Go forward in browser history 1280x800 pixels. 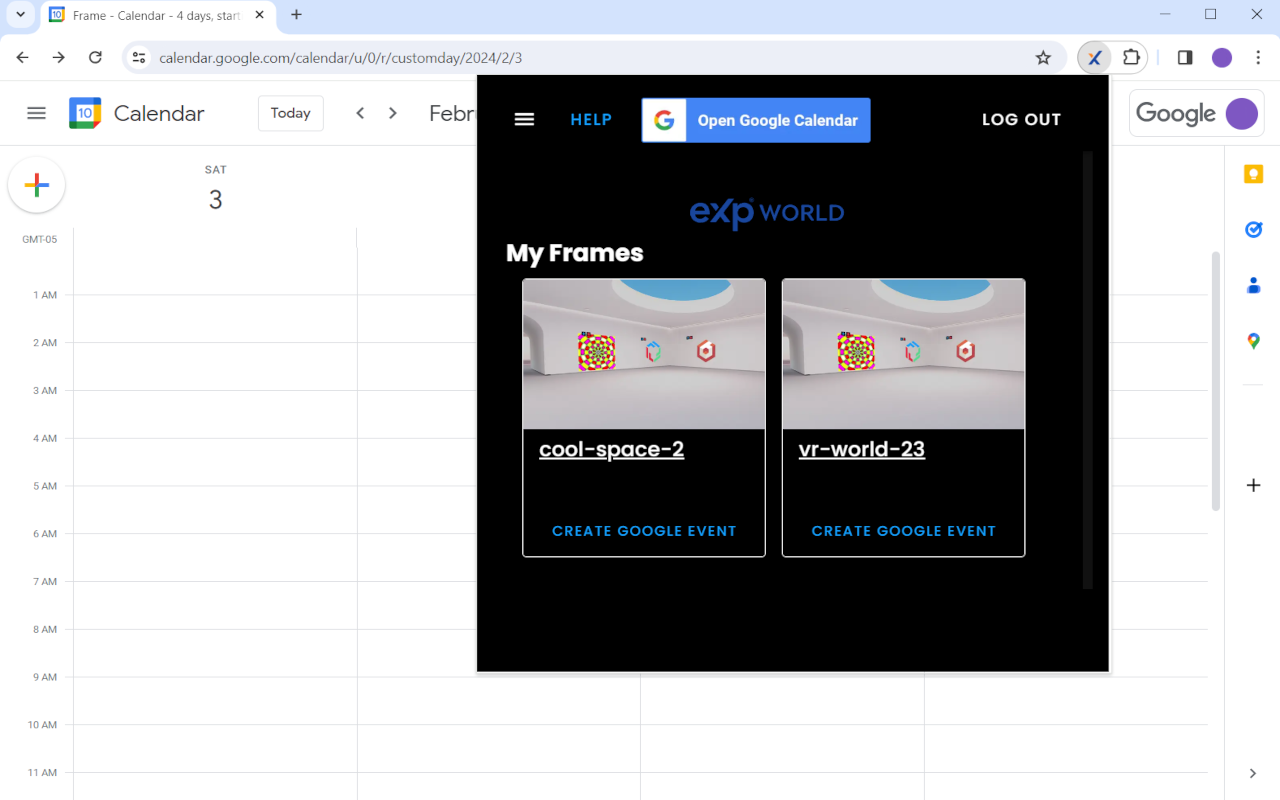coord(59,57)
